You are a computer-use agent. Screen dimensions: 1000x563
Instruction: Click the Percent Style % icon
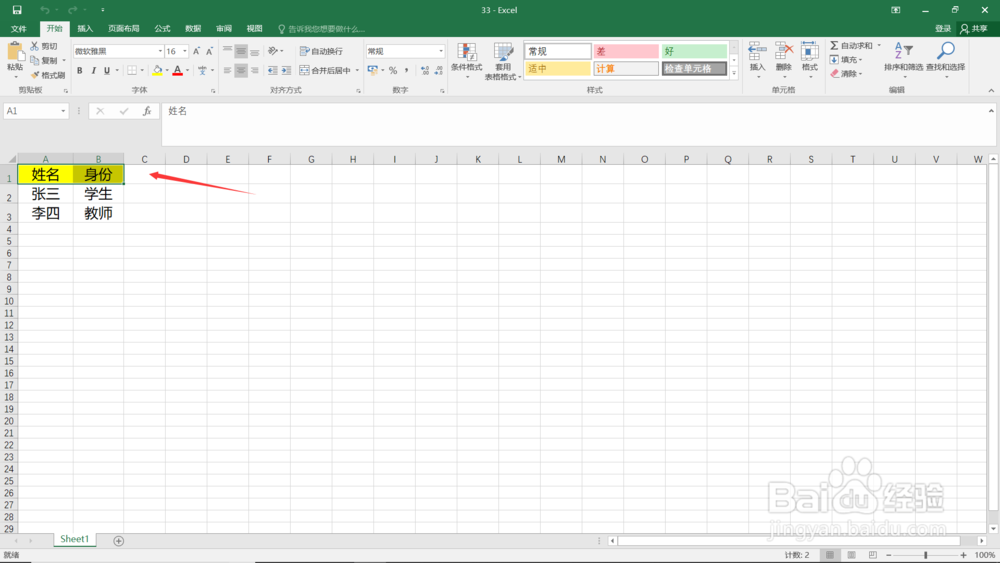[393, 70]
